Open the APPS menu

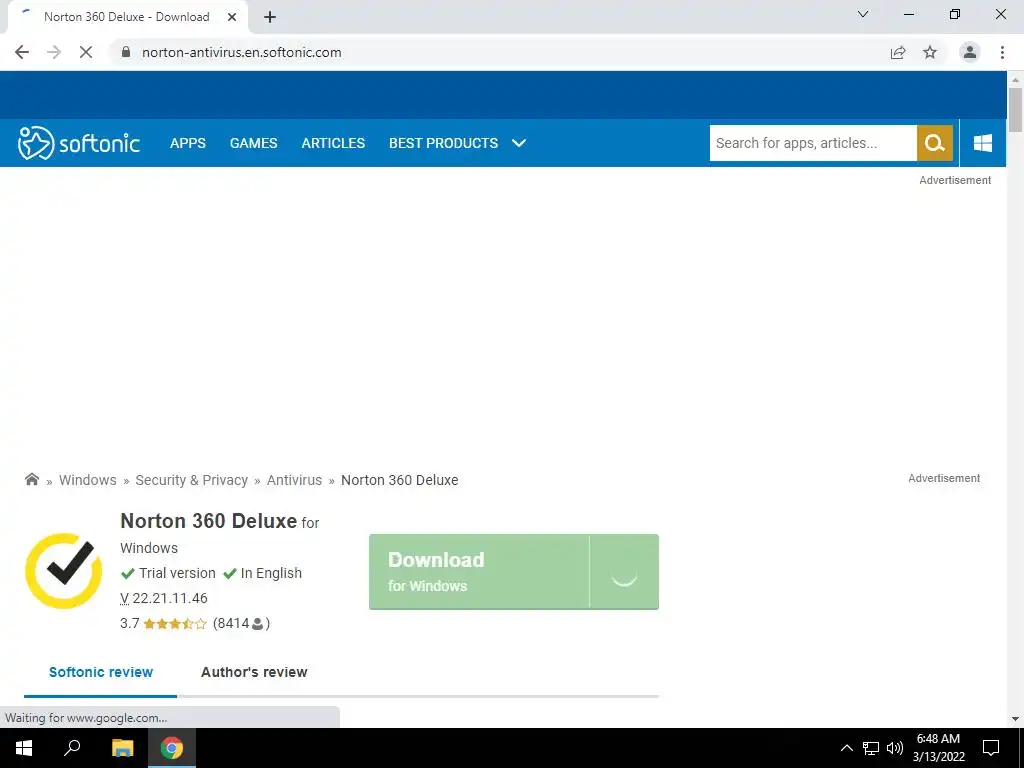(187, 143)
